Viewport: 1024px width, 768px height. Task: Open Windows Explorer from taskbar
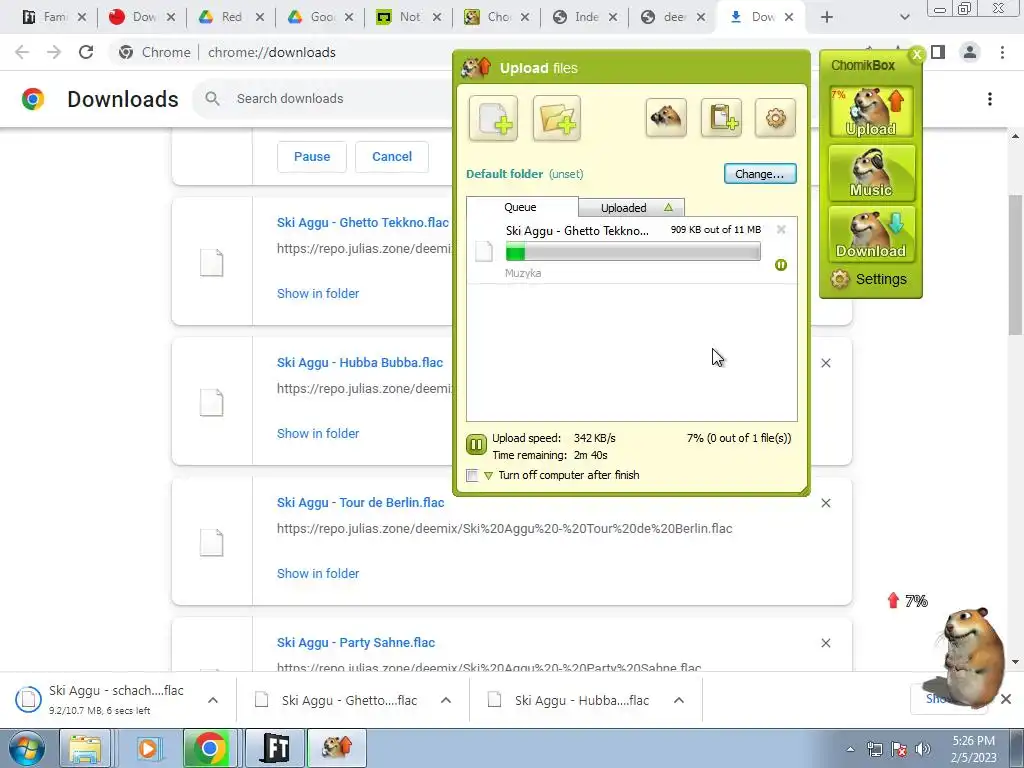coord(86,748)
